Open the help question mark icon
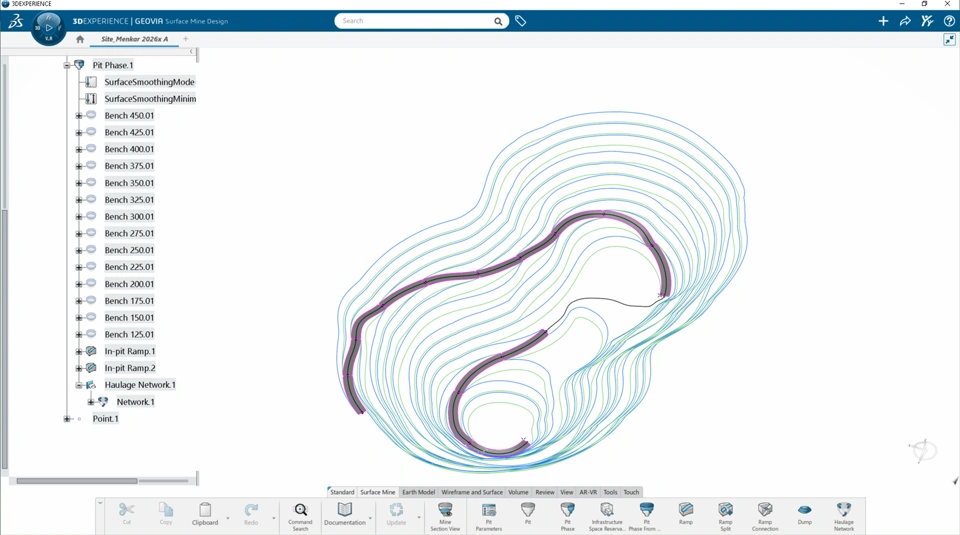960x535 pixels. coord(949,21)
